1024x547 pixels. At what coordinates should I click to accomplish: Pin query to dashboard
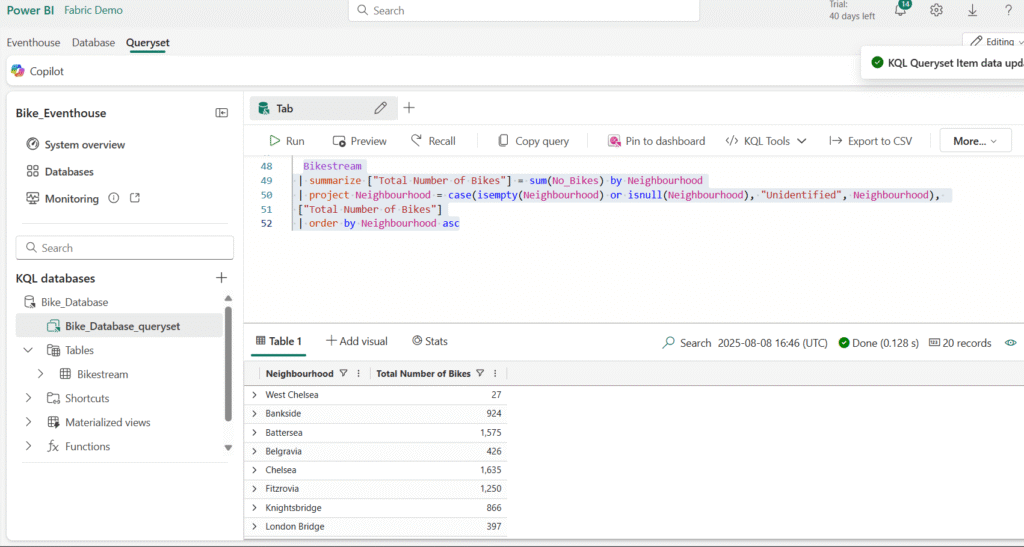coord(656,141)
